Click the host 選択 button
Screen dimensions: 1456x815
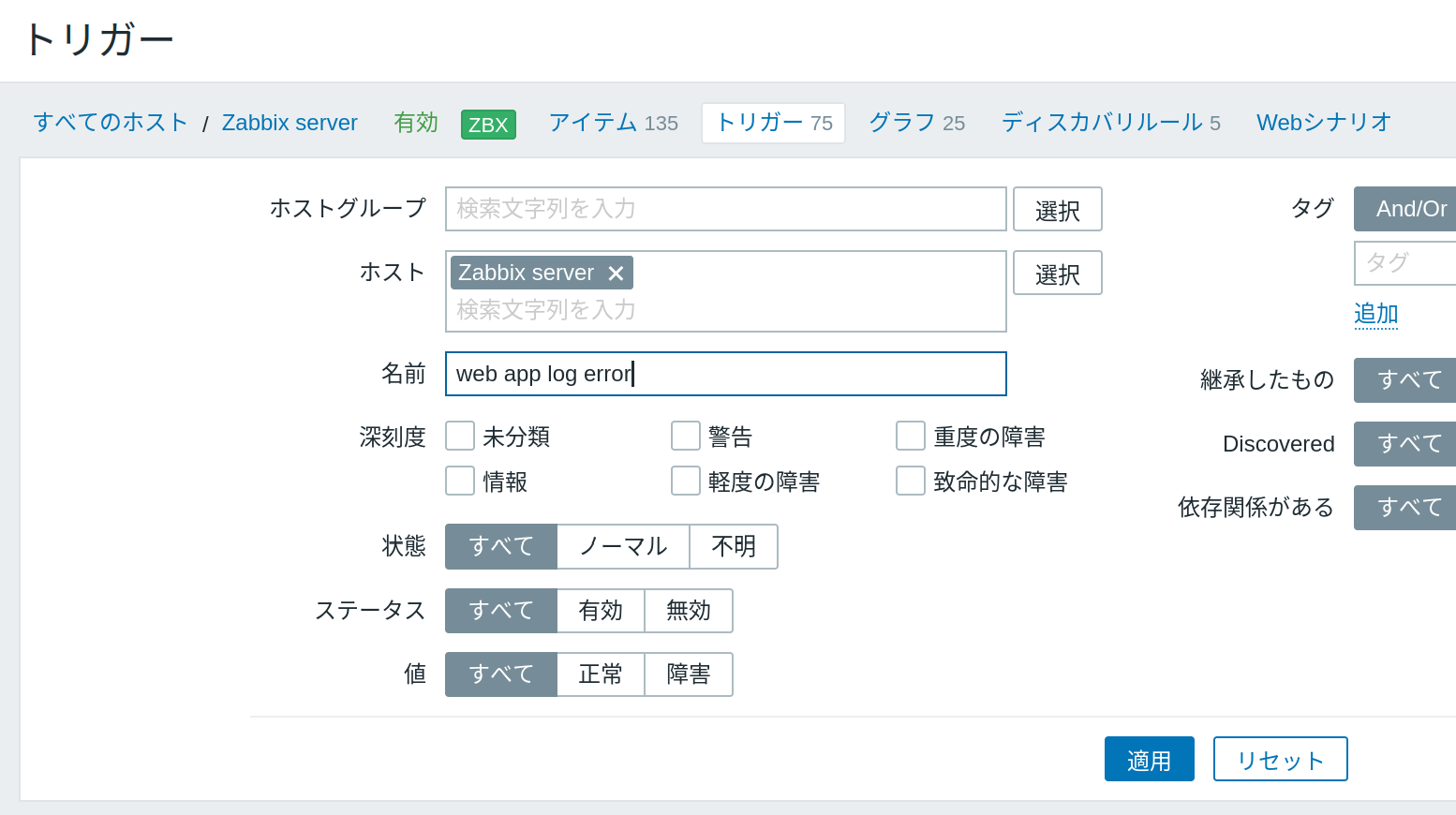(1057, 273)
